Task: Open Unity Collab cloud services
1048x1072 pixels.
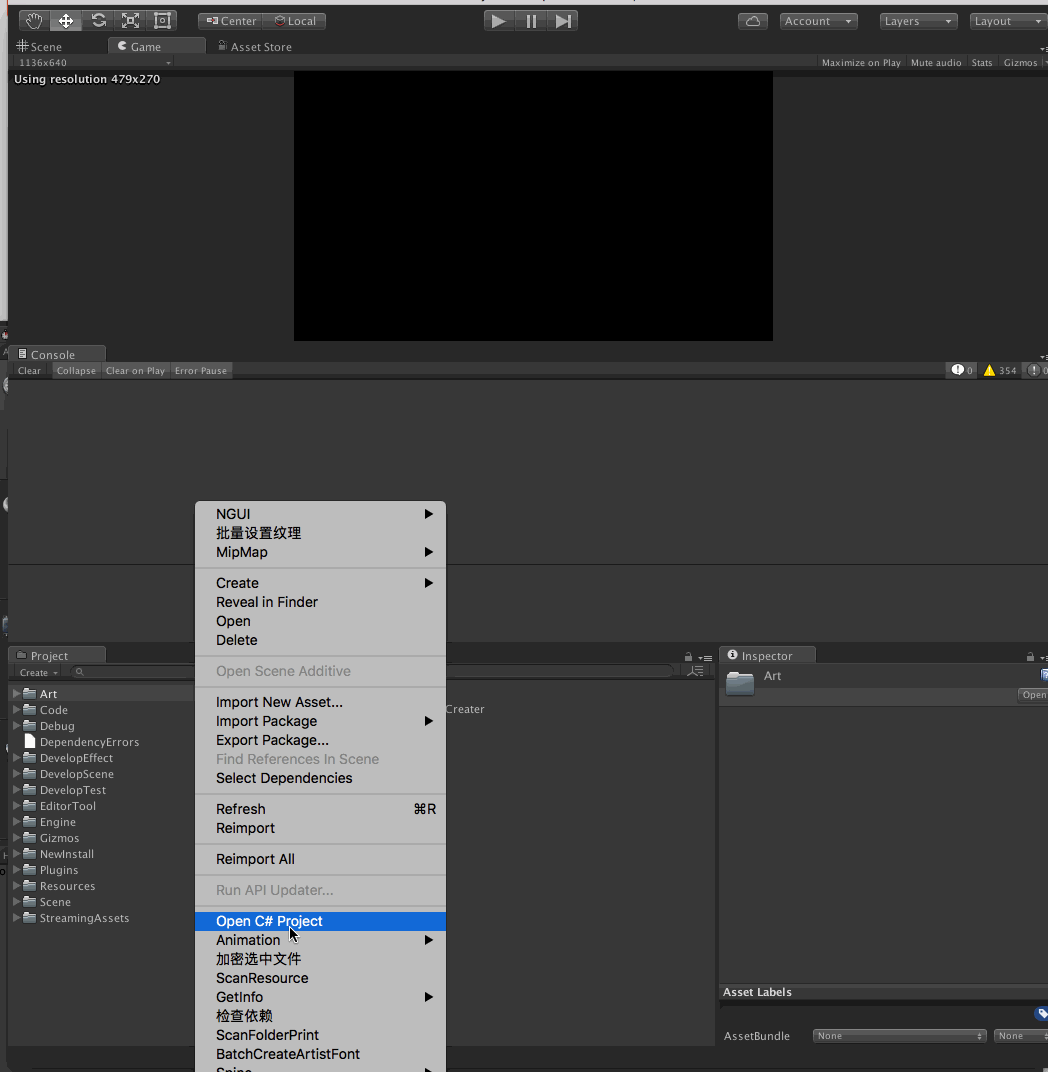Action: [x=752, y=20]
